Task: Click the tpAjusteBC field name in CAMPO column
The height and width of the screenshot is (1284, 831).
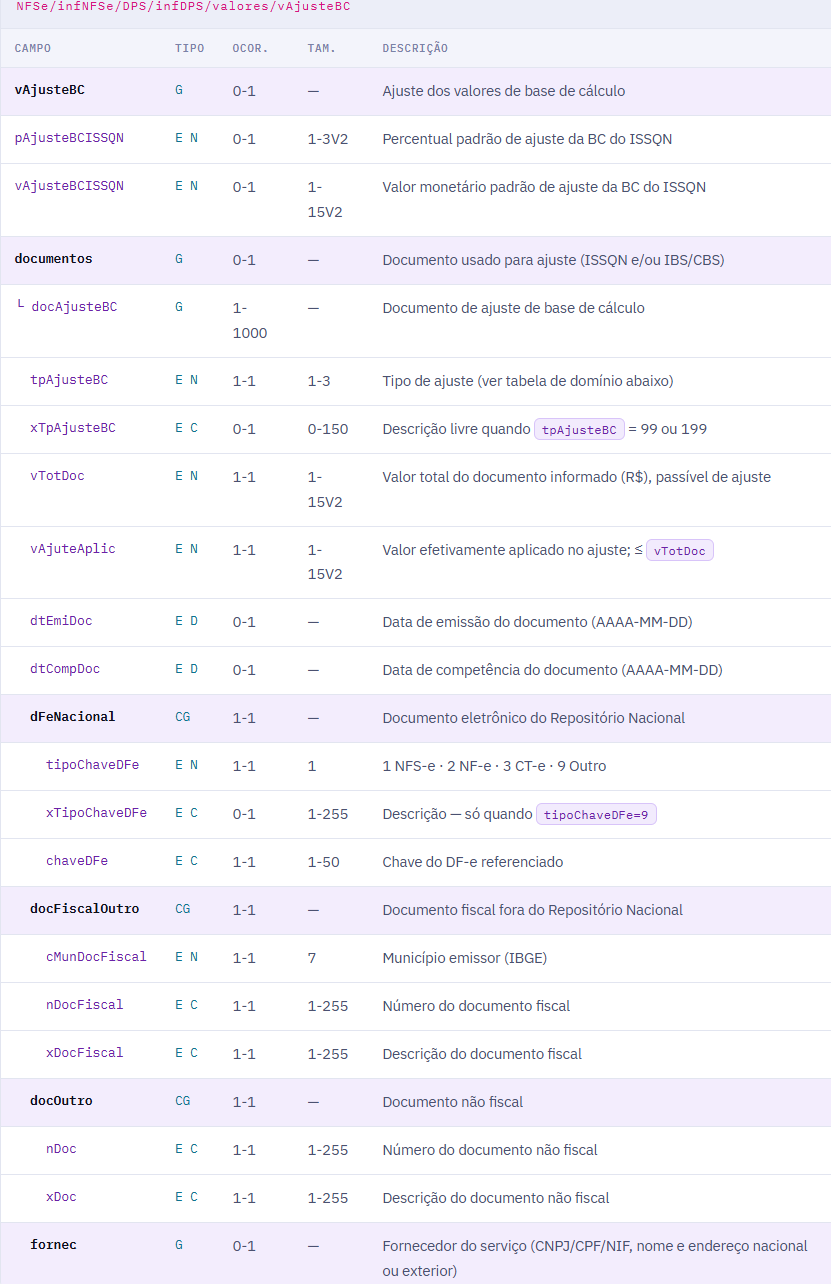Action: pyautogui.click(x=69, y=380)
